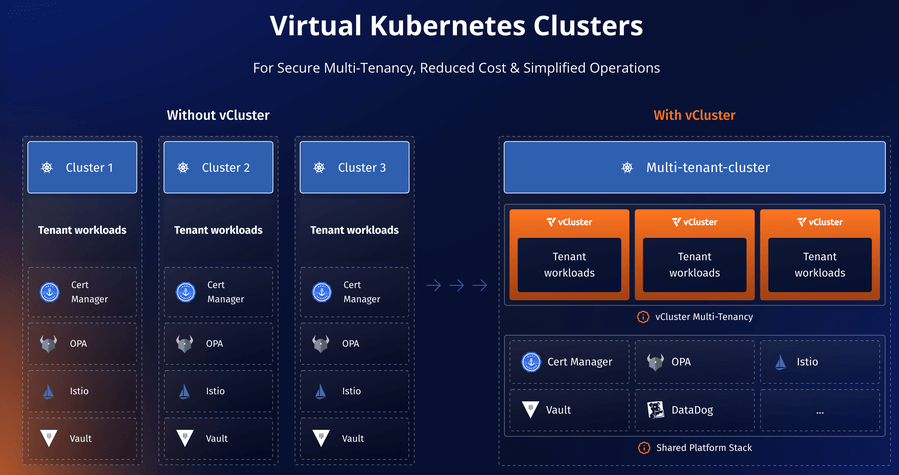Click 'Cert Manager' label under Cluster 1
The image size is (899, 475).
pyautogui.click(x=89, y=292)
